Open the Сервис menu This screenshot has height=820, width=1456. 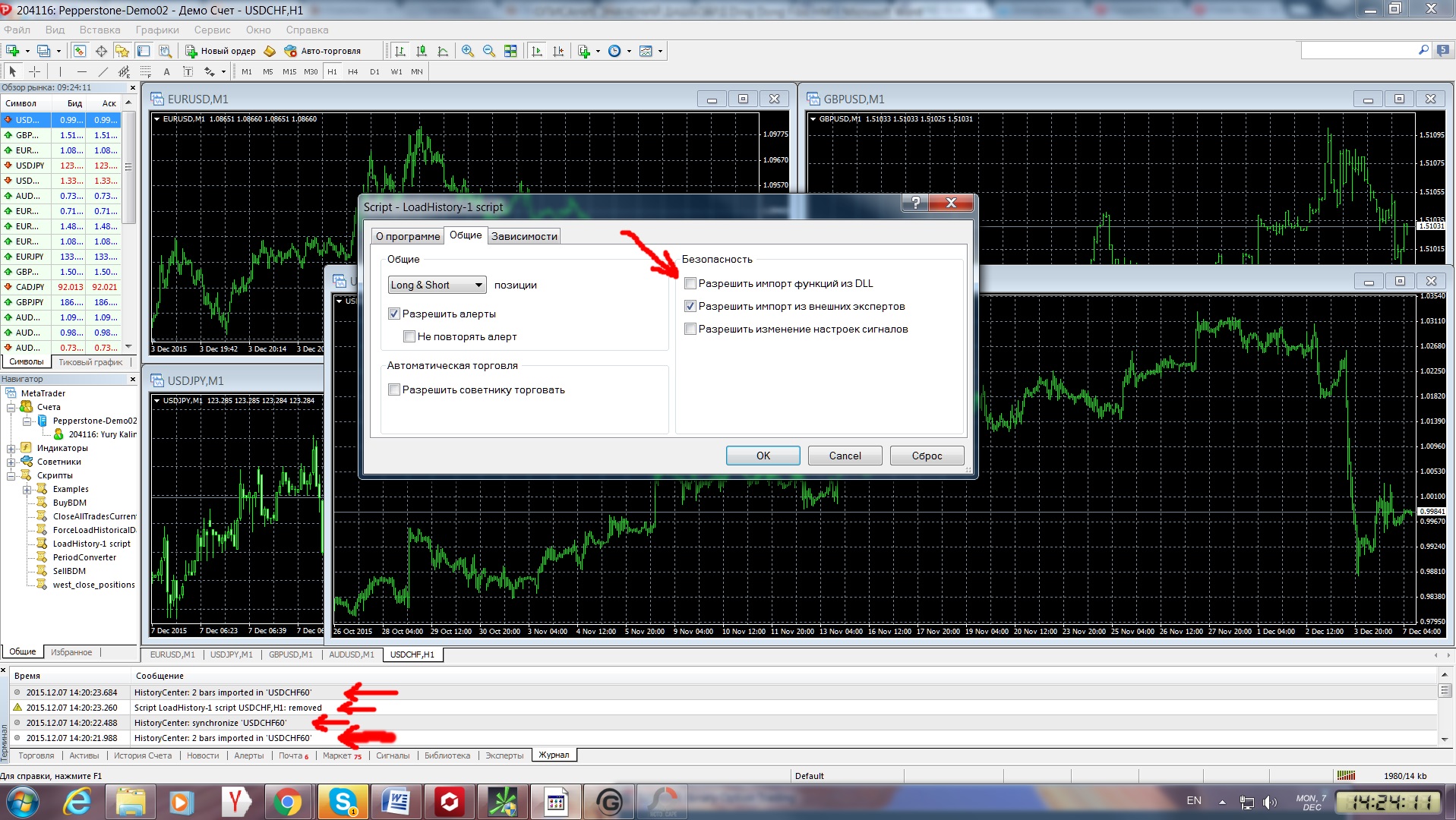(x=212, y=30)
